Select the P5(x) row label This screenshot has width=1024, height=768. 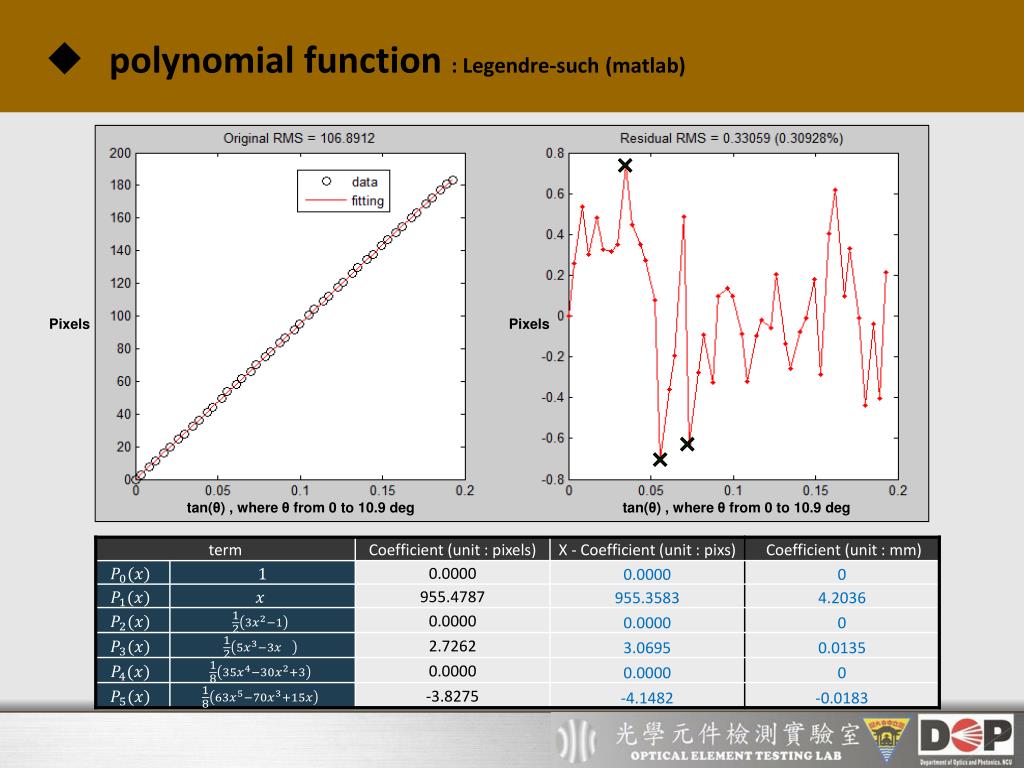click(x=130, y=697)
